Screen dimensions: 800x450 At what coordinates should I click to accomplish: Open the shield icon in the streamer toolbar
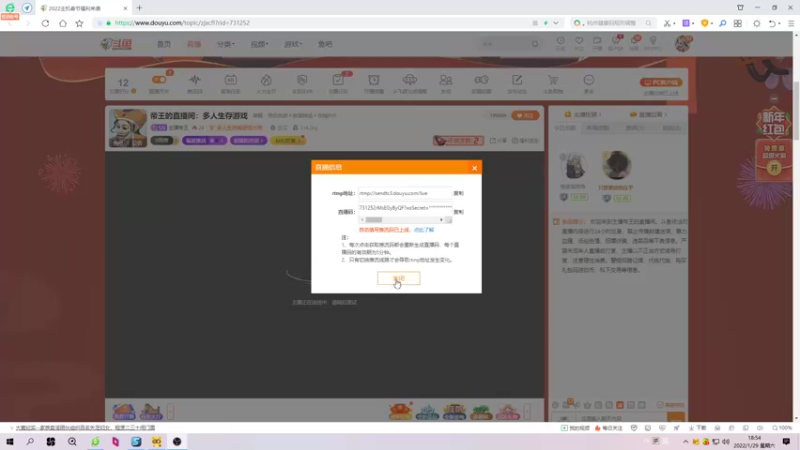pyautogui.click(x=302, y=80)
